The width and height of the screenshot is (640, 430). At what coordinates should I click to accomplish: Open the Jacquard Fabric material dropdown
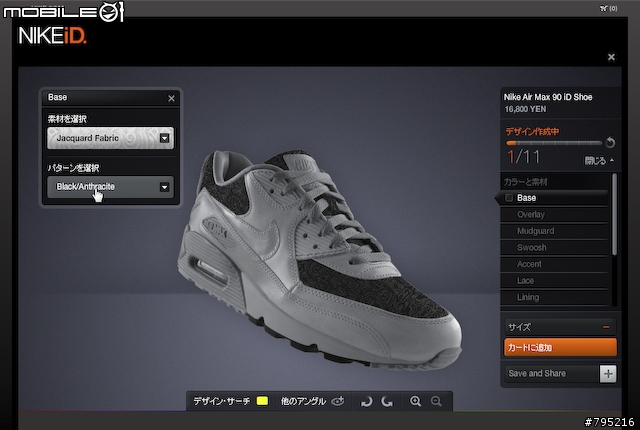coord(110,138)
